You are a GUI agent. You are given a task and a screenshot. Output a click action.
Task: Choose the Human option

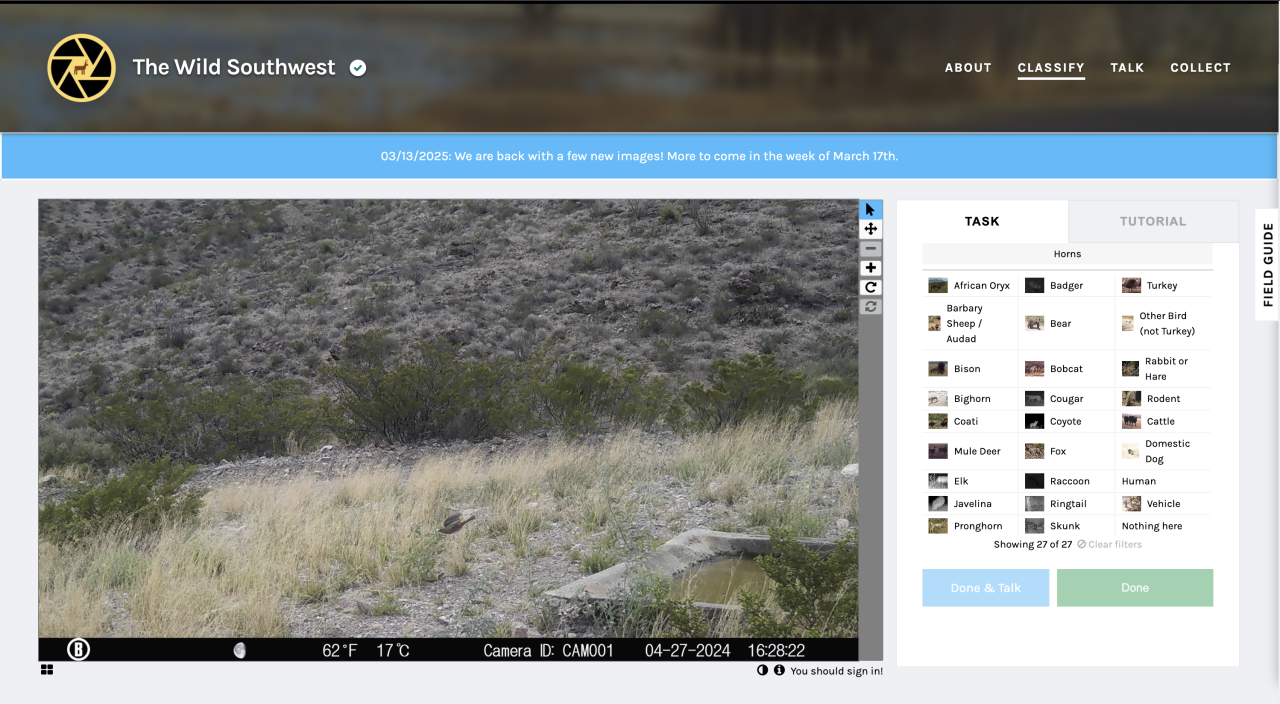1163,481
